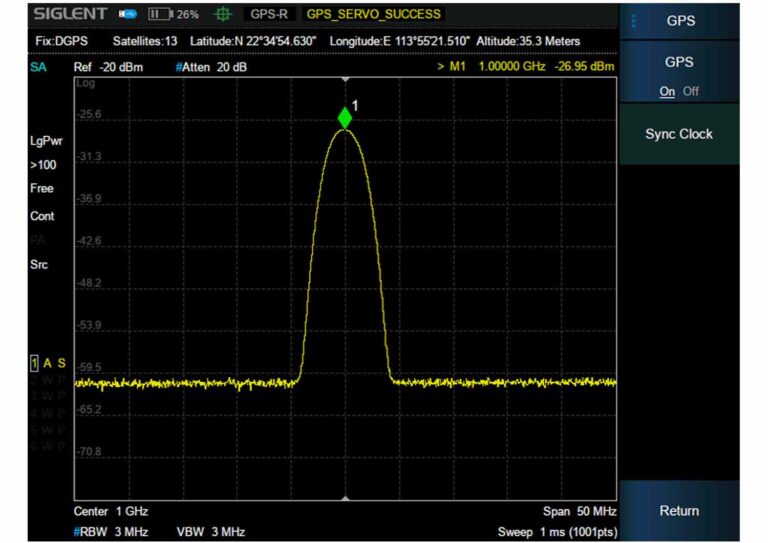
Task: Click the Free trigger label
Action: click(x=42, y=189)
